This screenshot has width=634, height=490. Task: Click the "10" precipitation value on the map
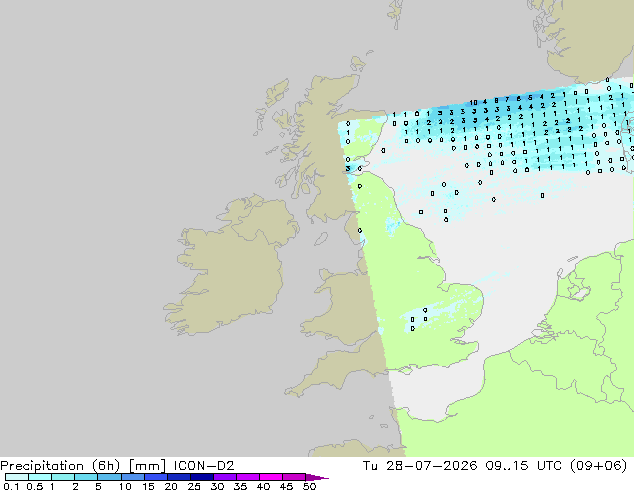[473, 103]
